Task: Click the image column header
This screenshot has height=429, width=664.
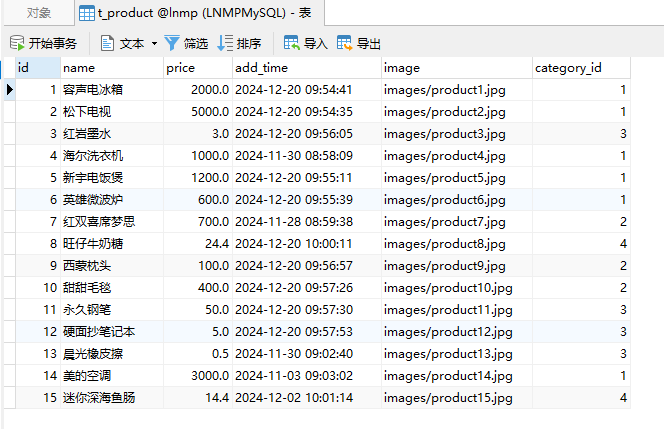Action: pyautogui.click(x=456, y=68)
